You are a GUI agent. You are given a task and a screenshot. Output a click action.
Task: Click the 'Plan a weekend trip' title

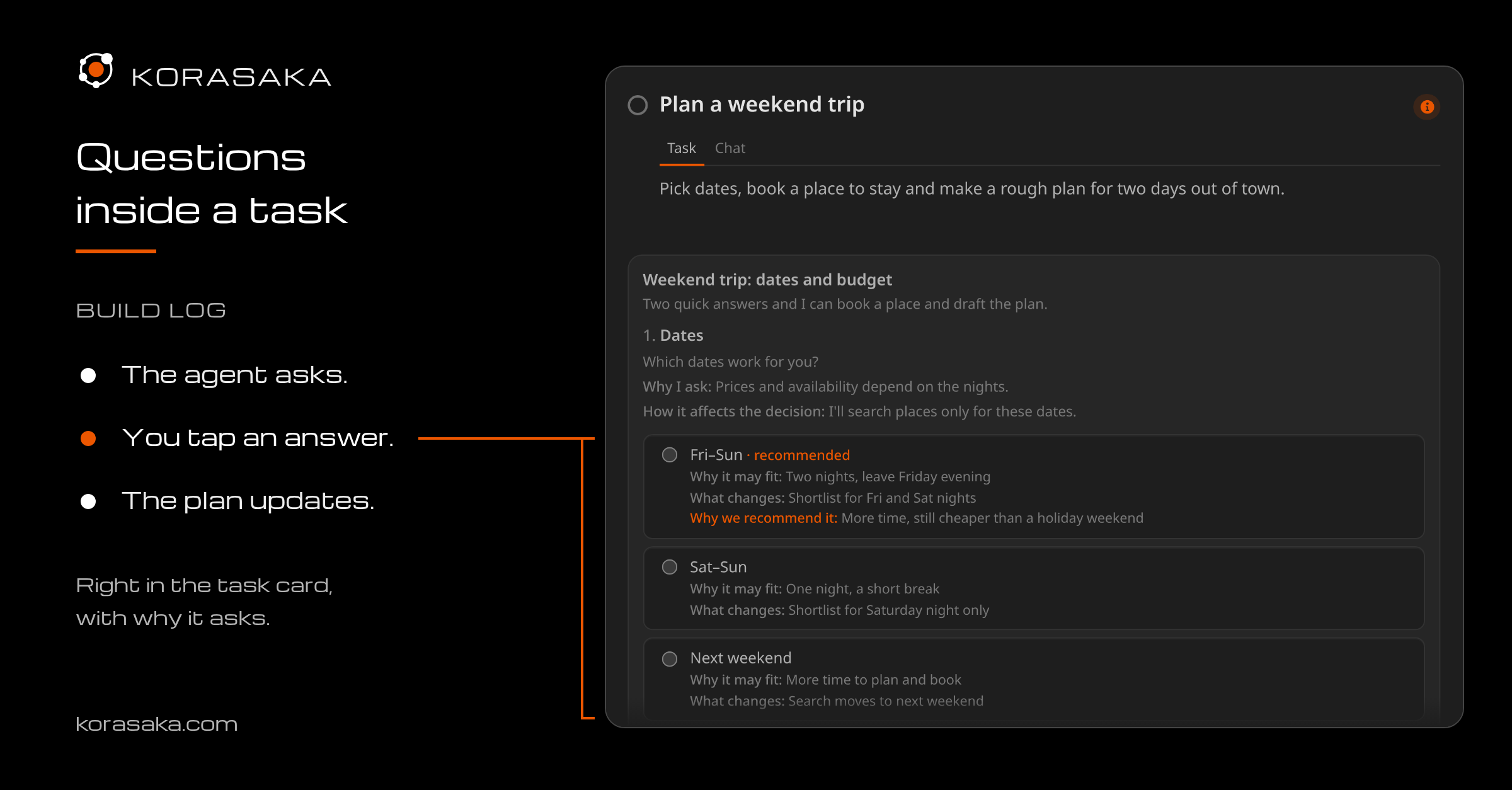tap(762, 105)
